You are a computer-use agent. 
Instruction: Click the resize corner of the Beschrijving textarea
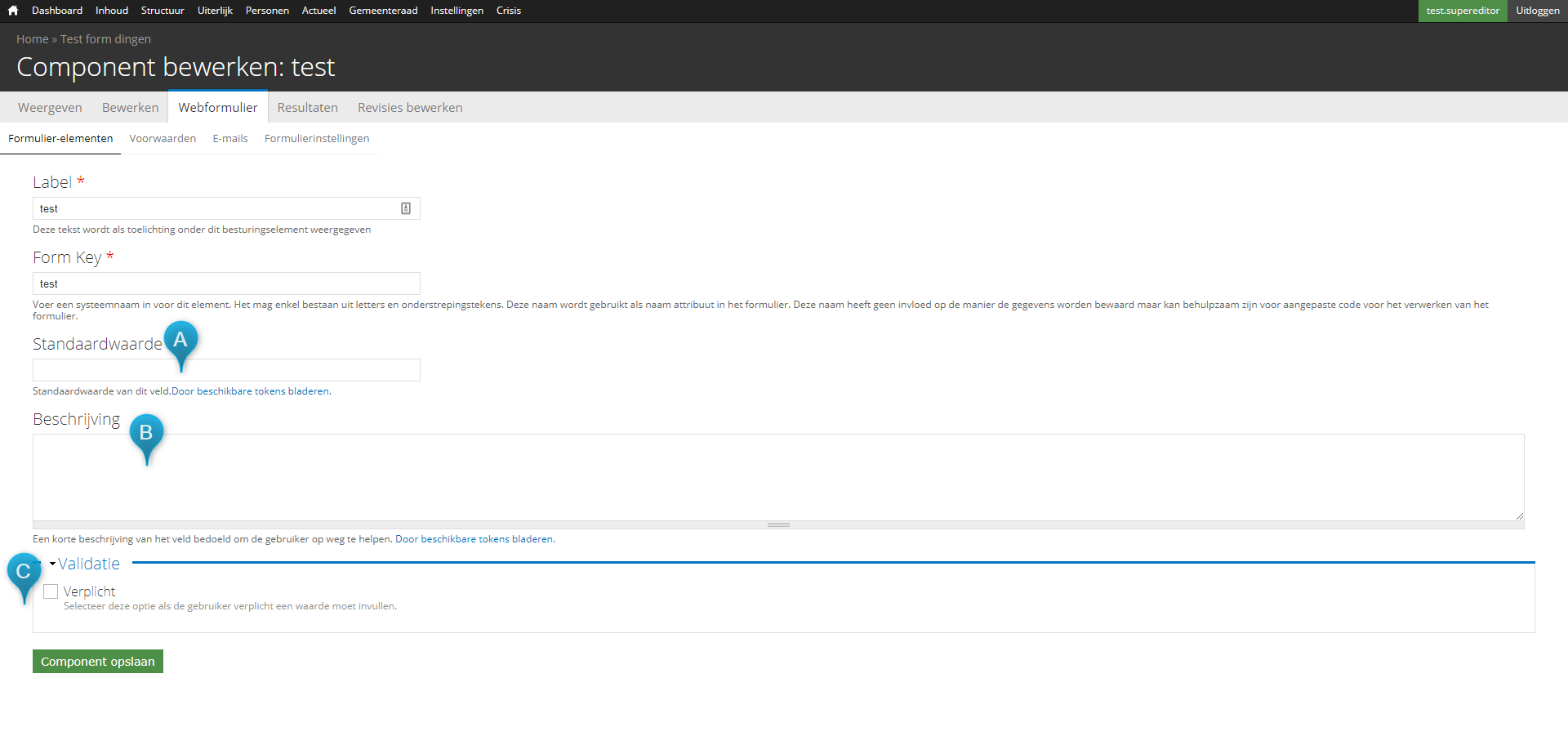[x=1519, y=515]
